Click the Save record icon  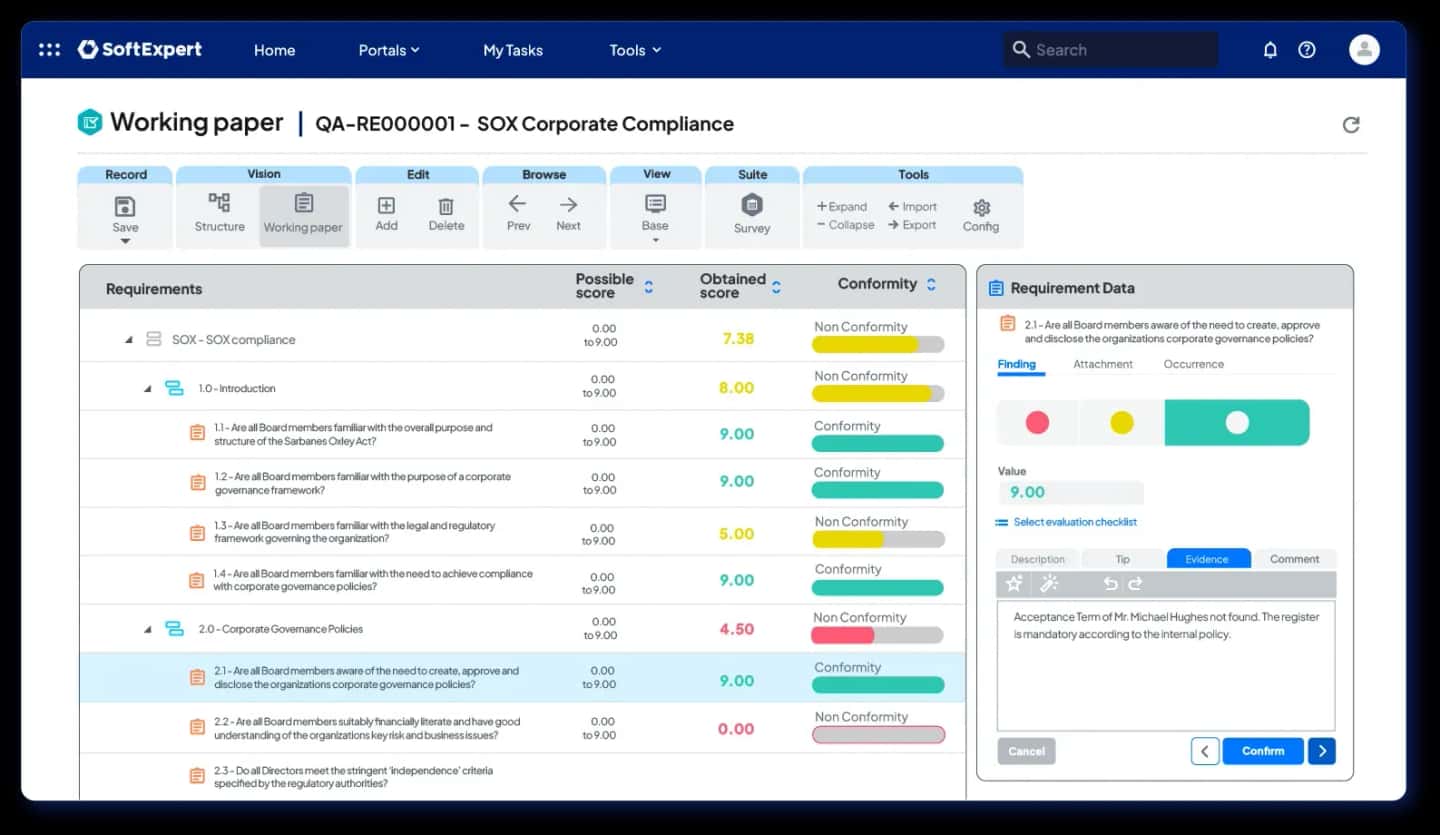(x=125, y=207)
